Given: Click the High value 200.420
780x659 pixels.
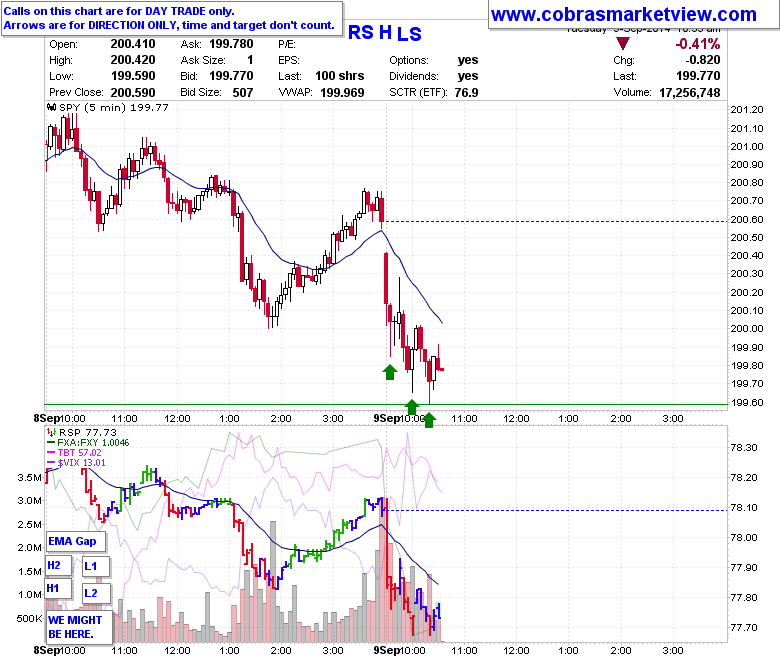Looking at the screenshot, I should point(133,60).
